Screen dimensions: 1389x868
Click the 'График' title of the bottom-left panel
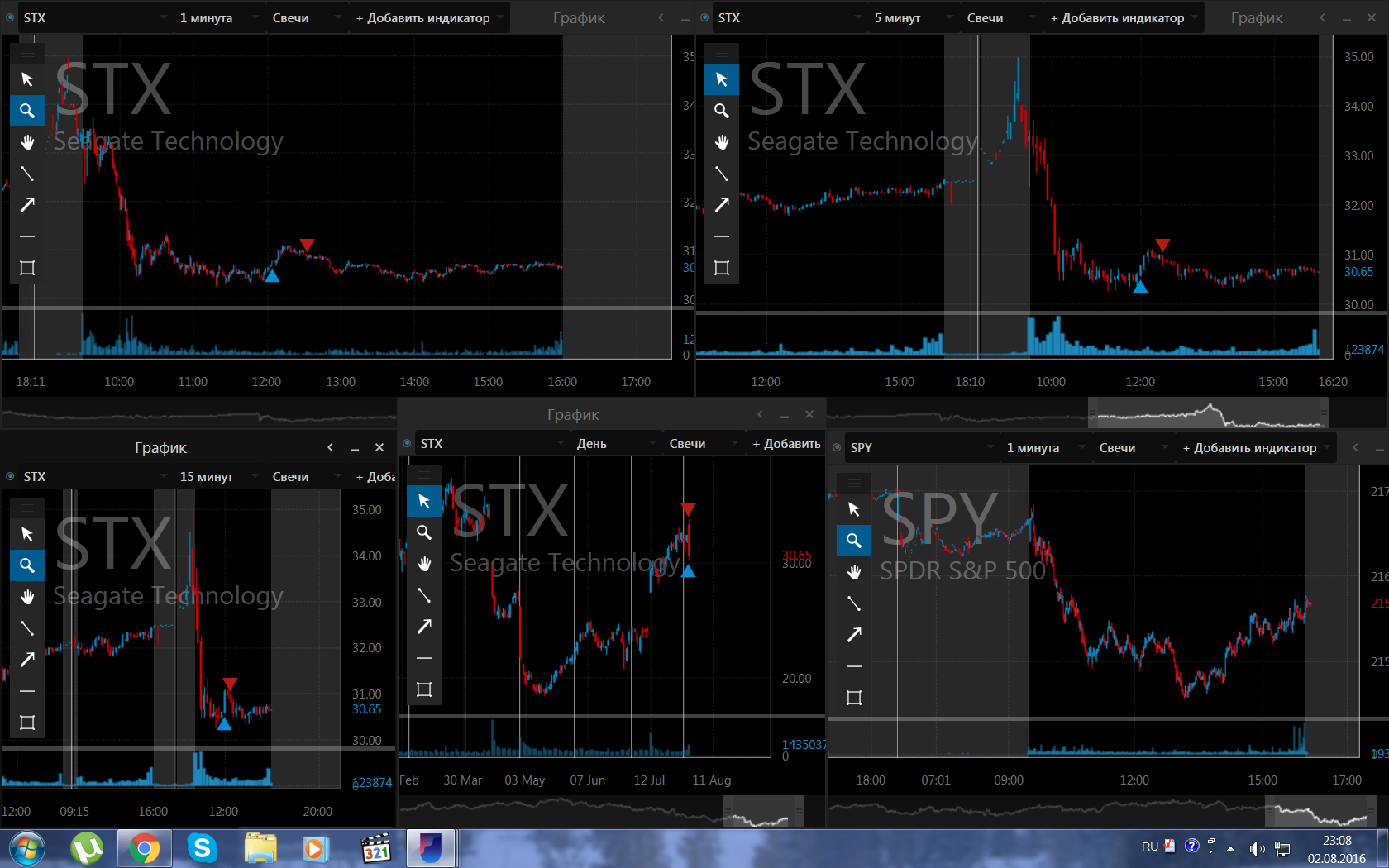(x=160, y=447)
